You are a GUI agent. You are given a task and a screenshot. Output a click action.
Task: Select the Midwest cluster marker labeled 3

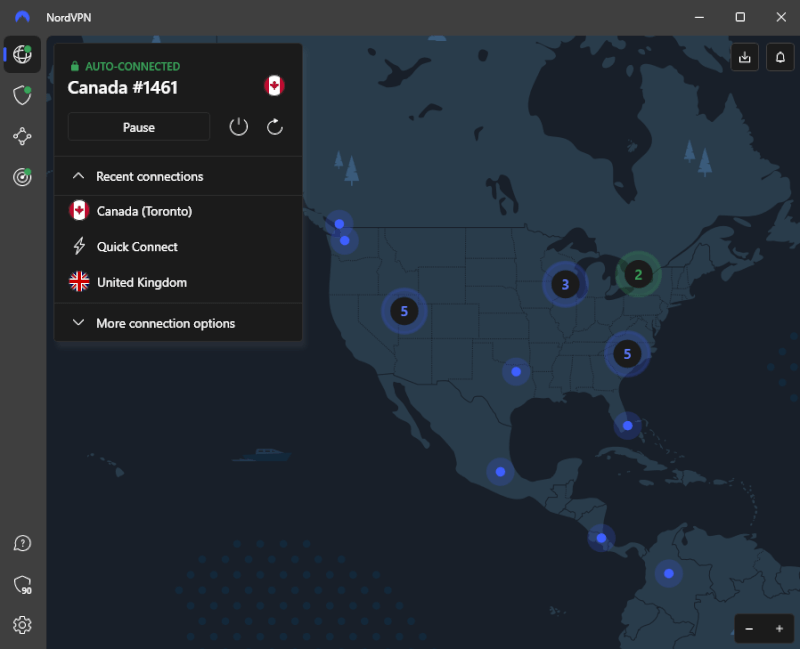pos(565,284)
